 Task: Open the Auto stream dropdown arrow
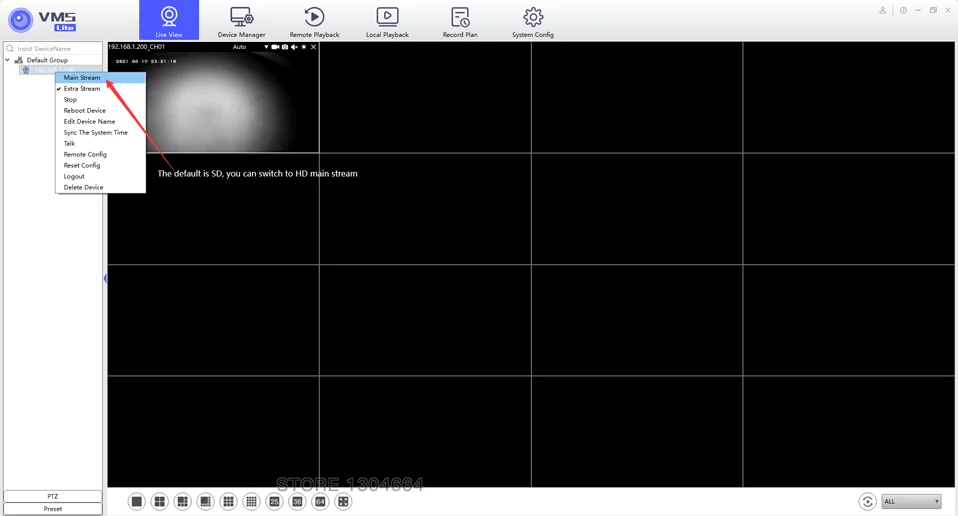(x=266, y=47)
